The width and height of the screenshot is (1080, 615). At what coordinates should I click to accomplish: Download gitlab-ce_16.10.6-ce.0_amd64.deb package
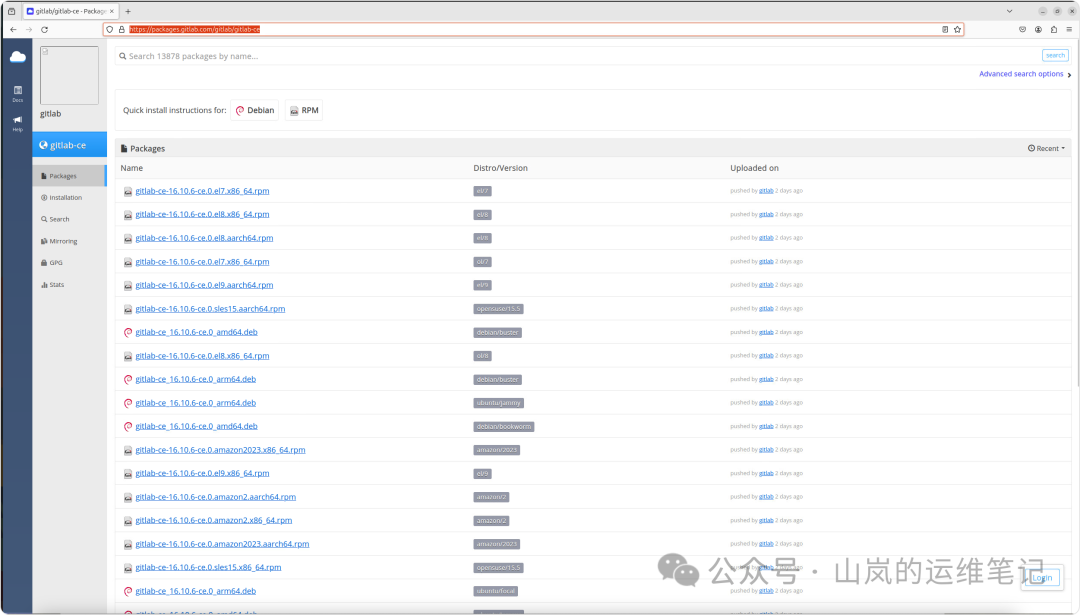[x=195, y=331]
